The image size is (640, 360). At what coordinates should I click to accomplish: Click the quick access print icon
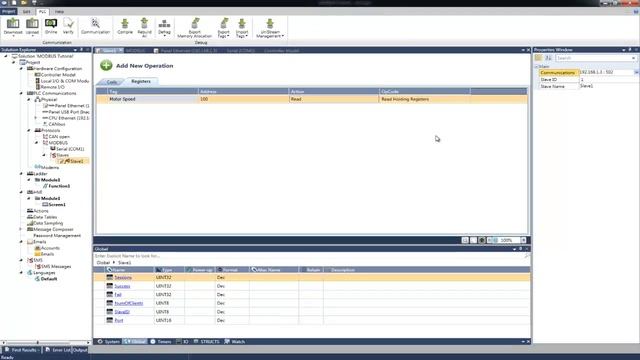coord(34,2)
